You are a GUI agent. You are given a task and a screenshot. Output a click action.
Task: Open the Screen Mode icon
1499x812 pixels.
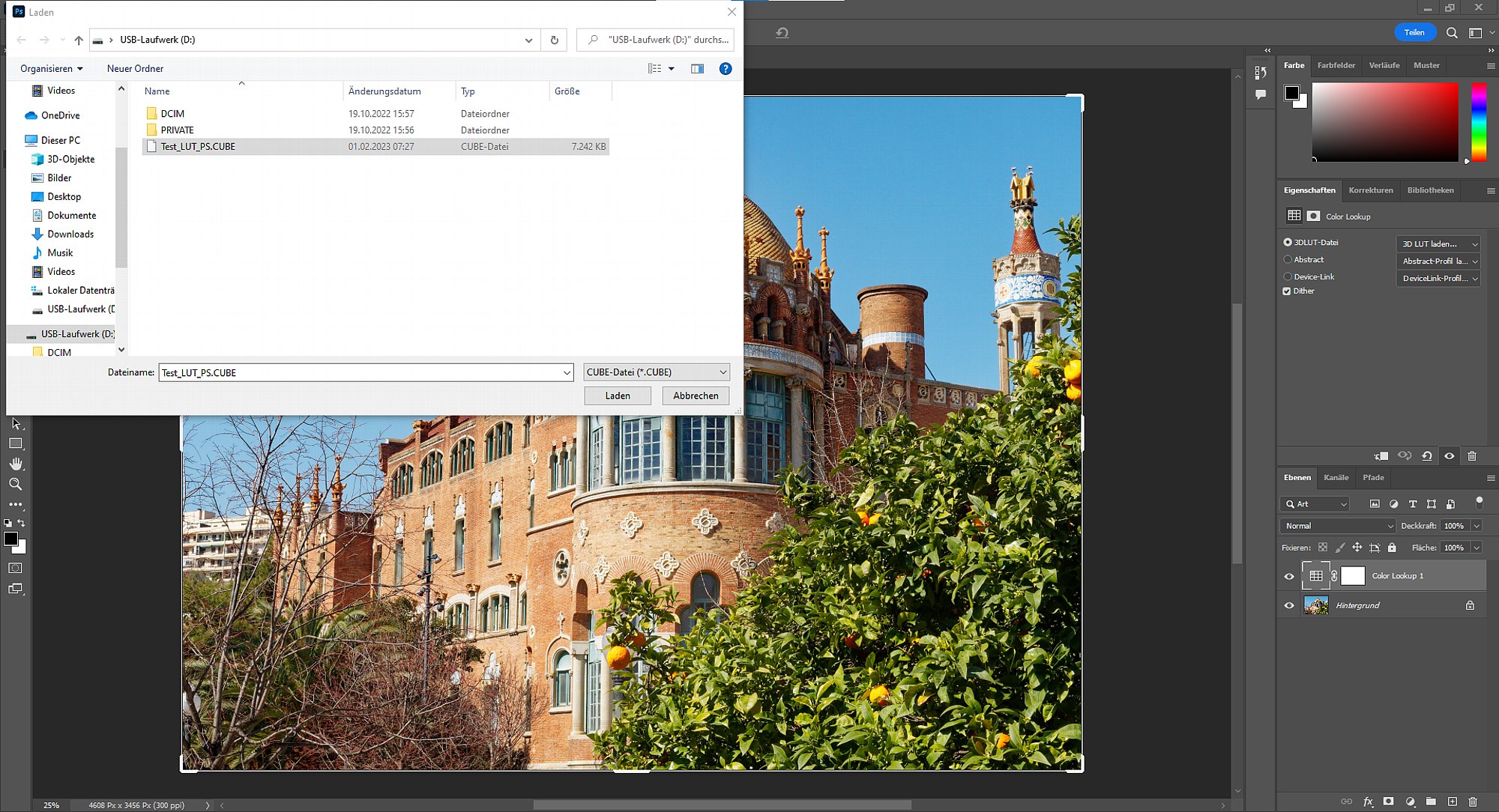16,589
